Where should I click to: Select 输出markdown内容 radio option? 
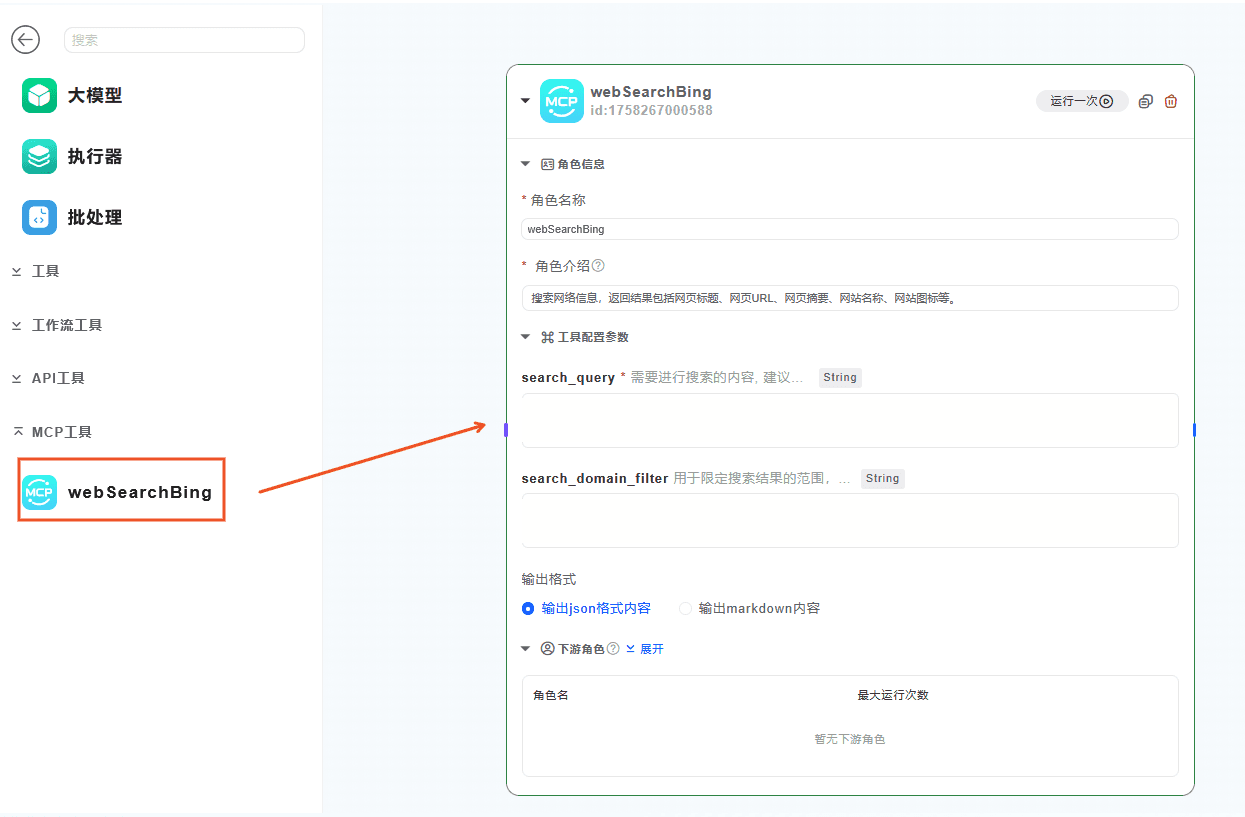(x=685, y=608)
